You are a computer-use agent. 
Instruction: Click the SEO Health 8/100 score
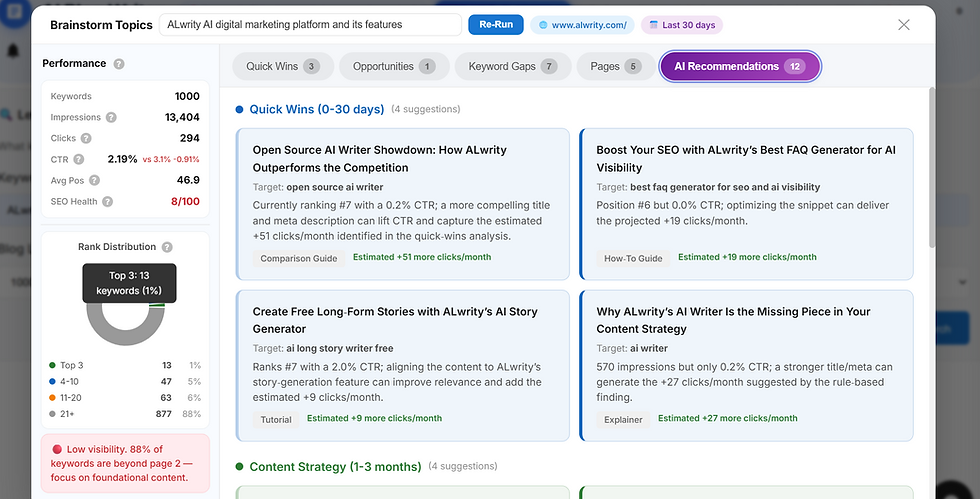186,201
